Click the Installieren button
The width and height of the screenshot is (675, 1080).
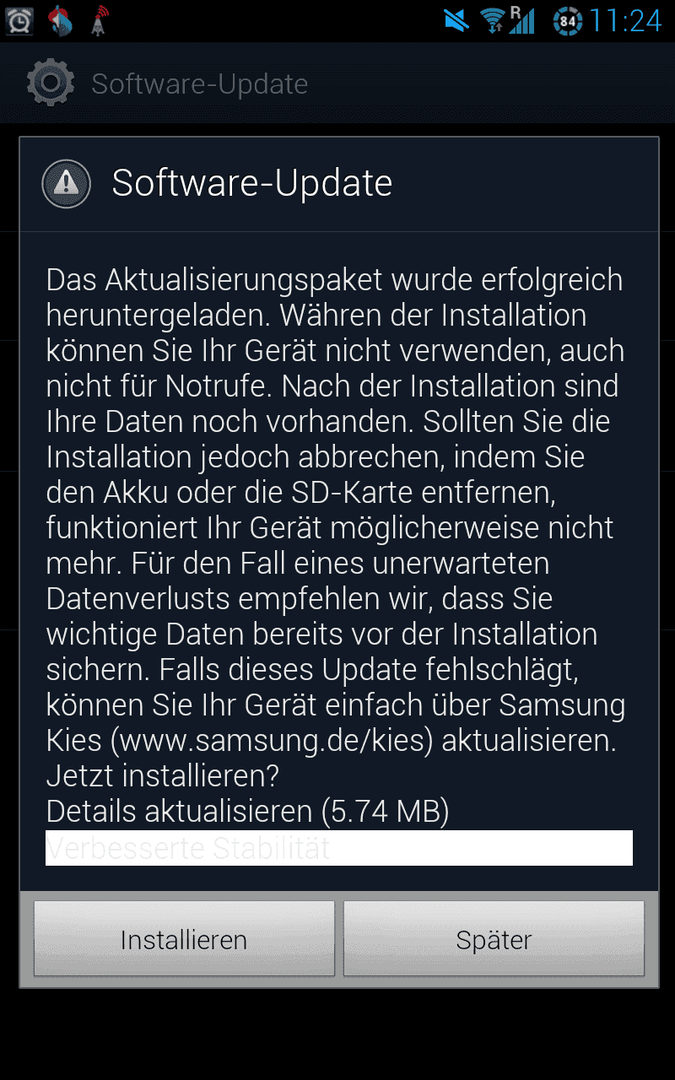coord(184,939)
